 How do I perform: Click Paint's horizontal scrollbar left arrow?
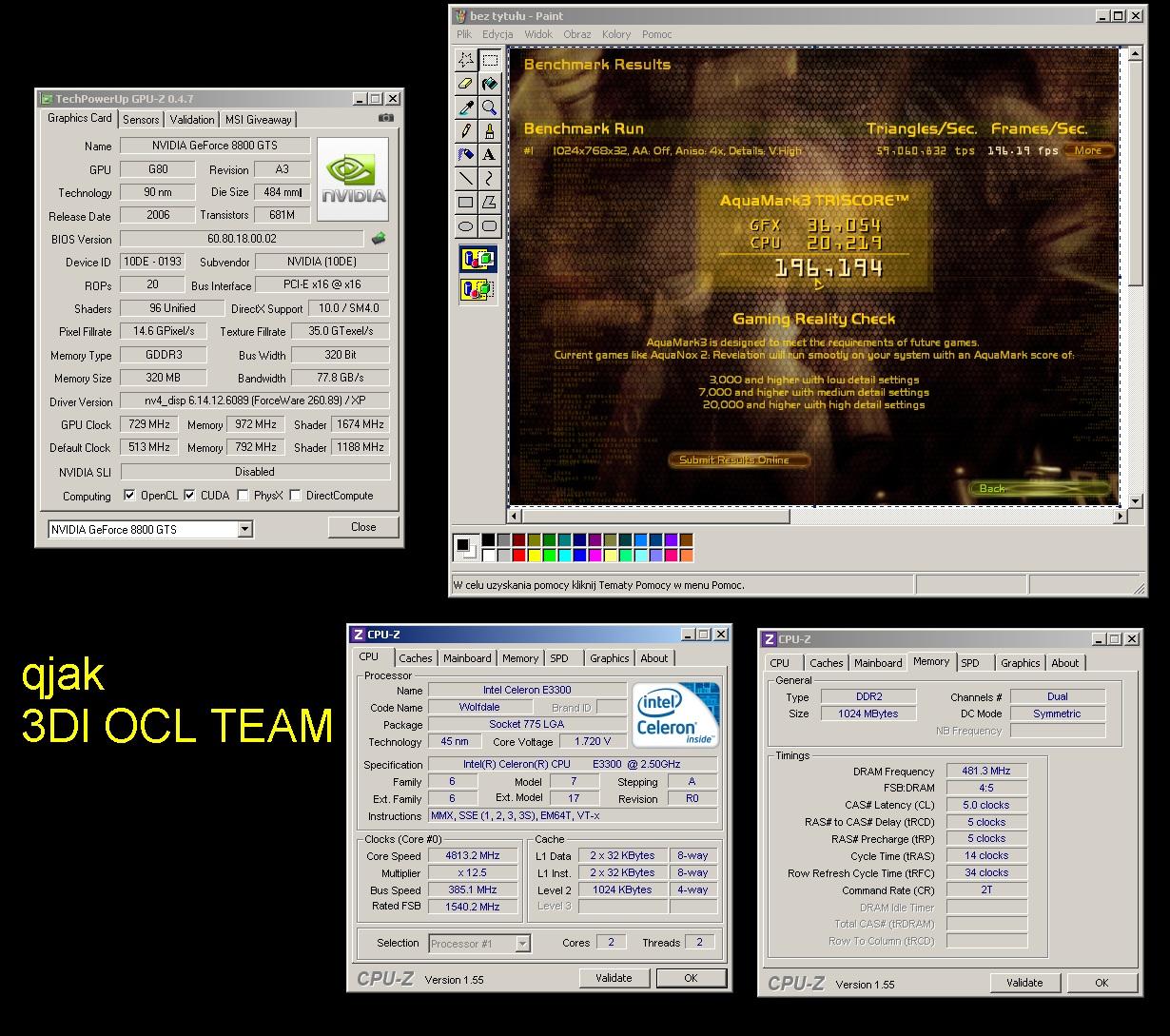[515, 517]
